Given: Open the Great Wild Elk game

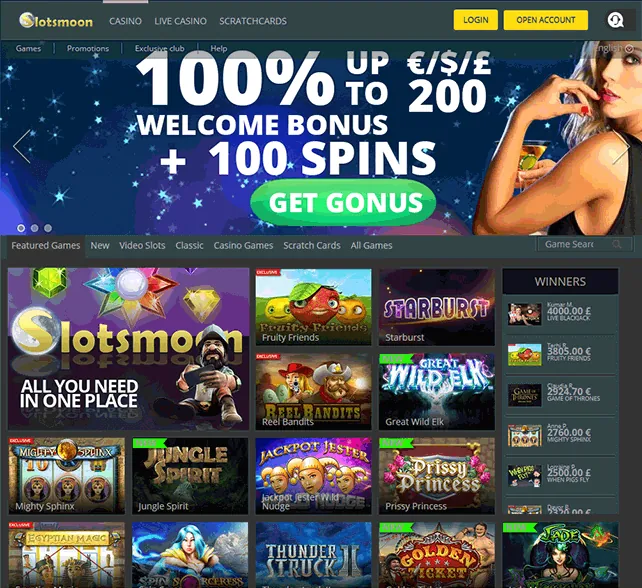Looking at the screenshot, I should pos(436,391).
